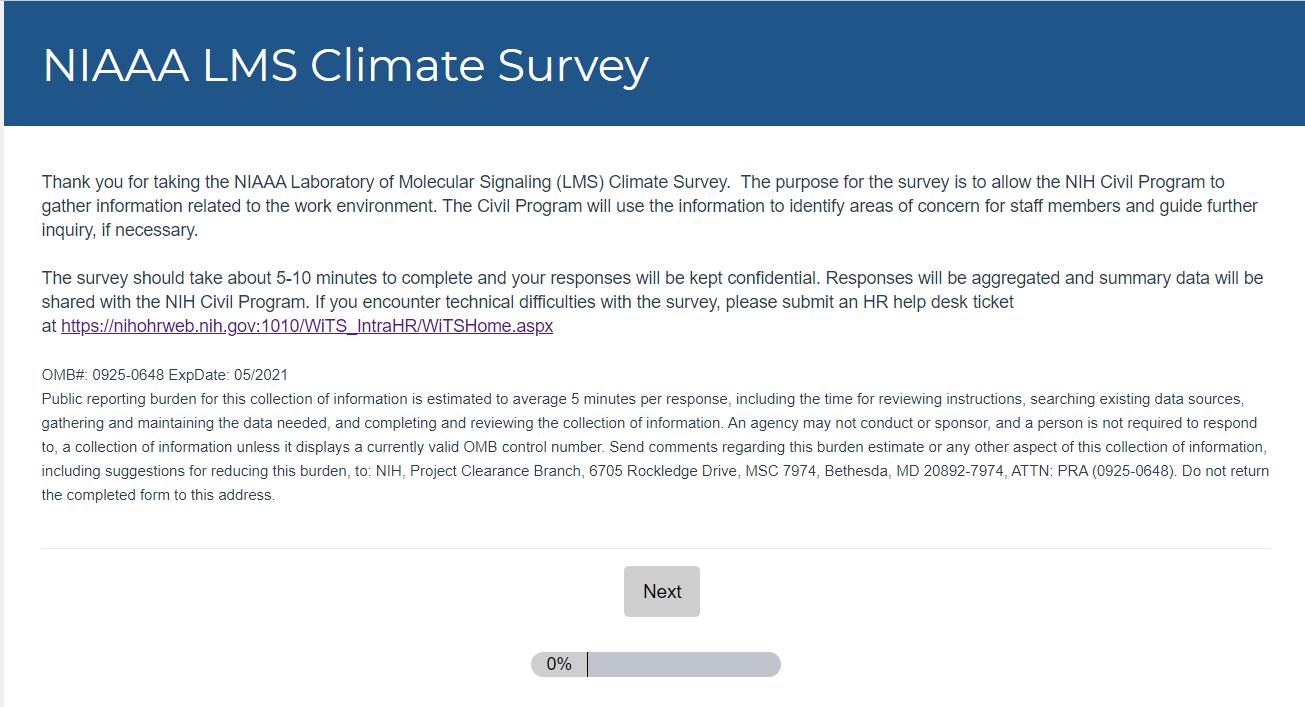The width and height of the screenshot is (1305, 707).
Task: Click the horizontal divider above Next
Action: click(655, 548)
